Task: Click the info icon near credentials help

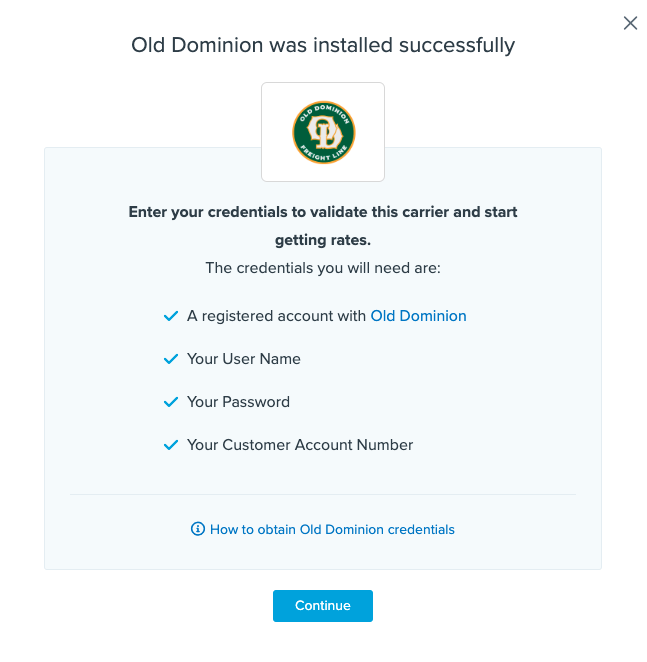Action: (x=198, y=529)
